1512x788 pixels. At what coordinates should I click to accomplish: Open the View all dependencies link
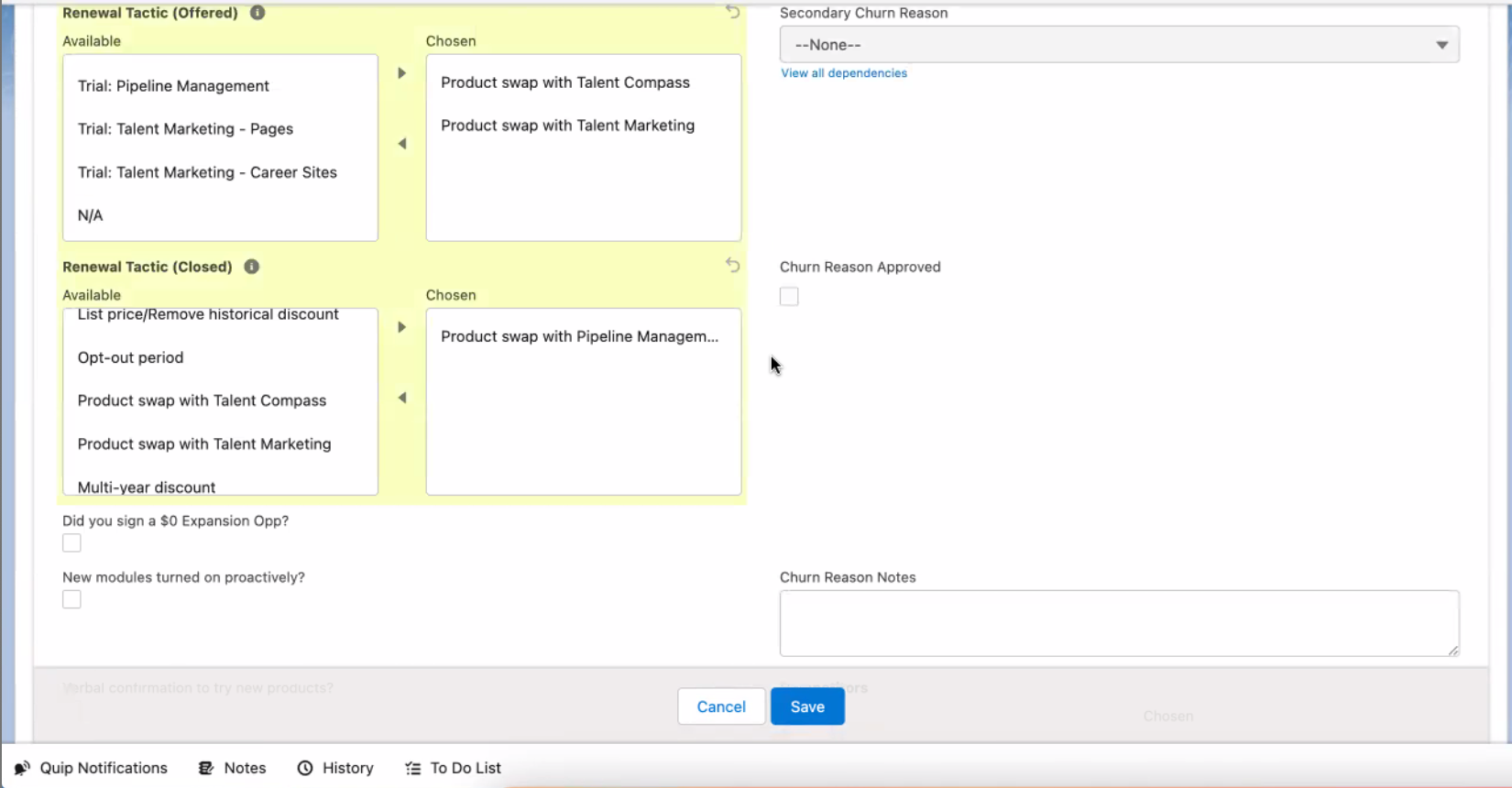[844, 73]
